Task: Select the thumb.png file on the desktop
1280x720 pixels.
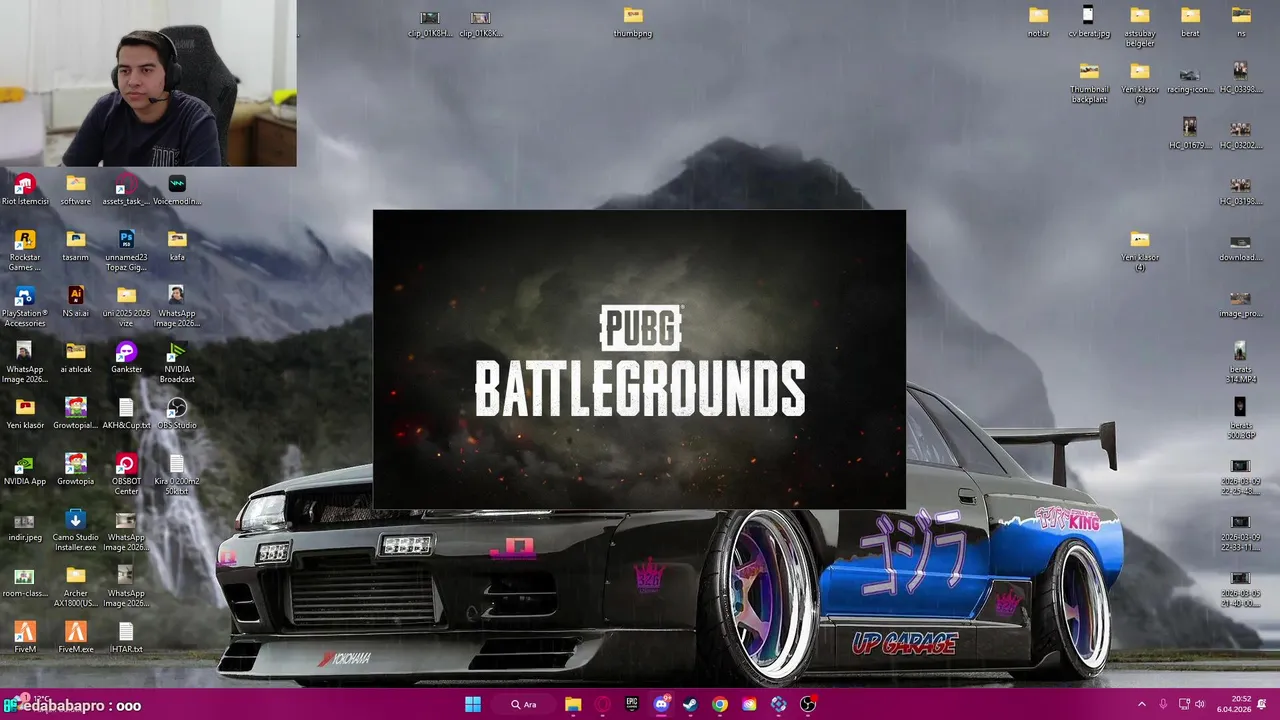Action: click(x=632, y=21)
